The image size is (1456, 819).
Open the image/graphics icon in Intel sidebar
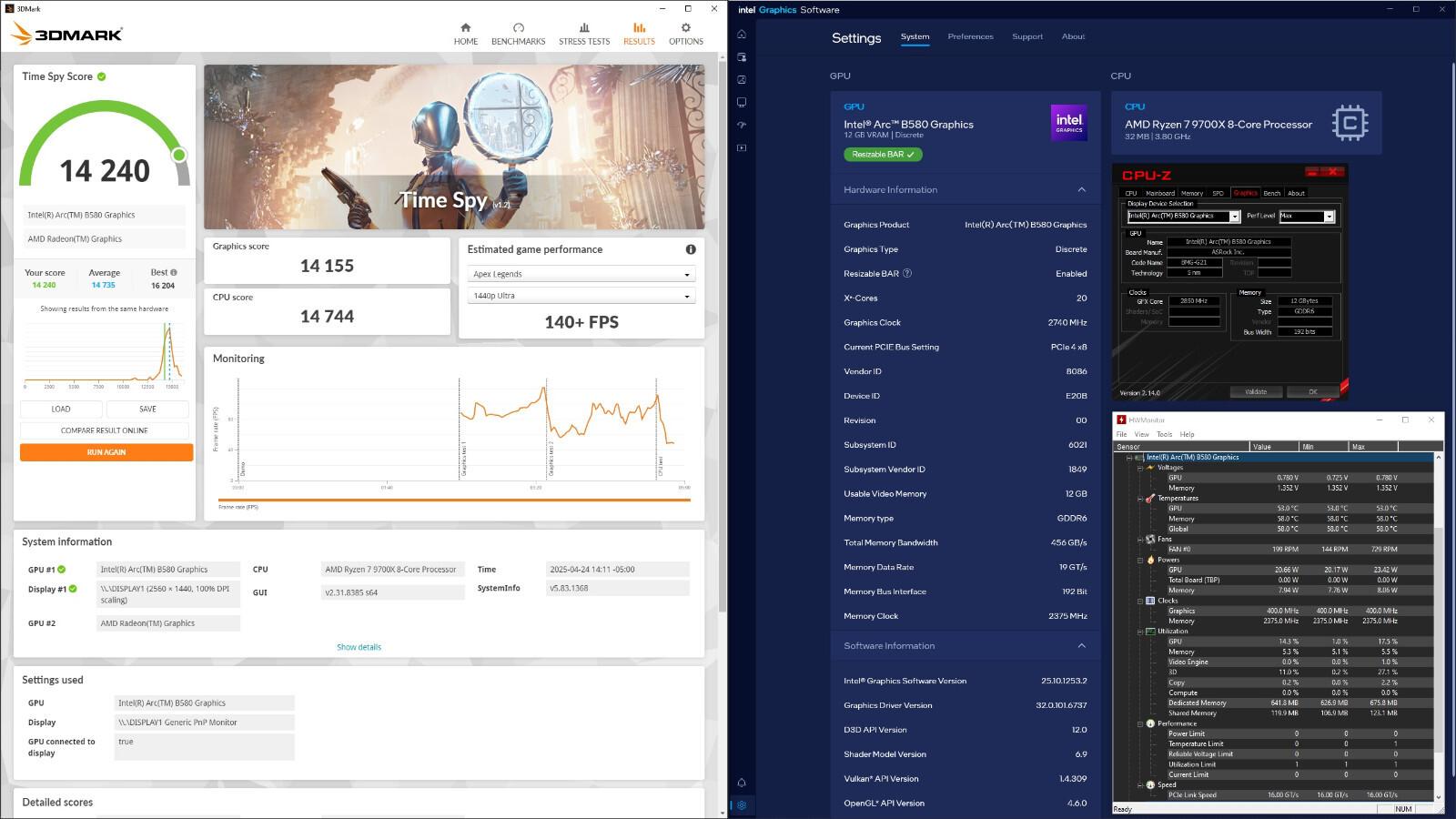(742, 80)
